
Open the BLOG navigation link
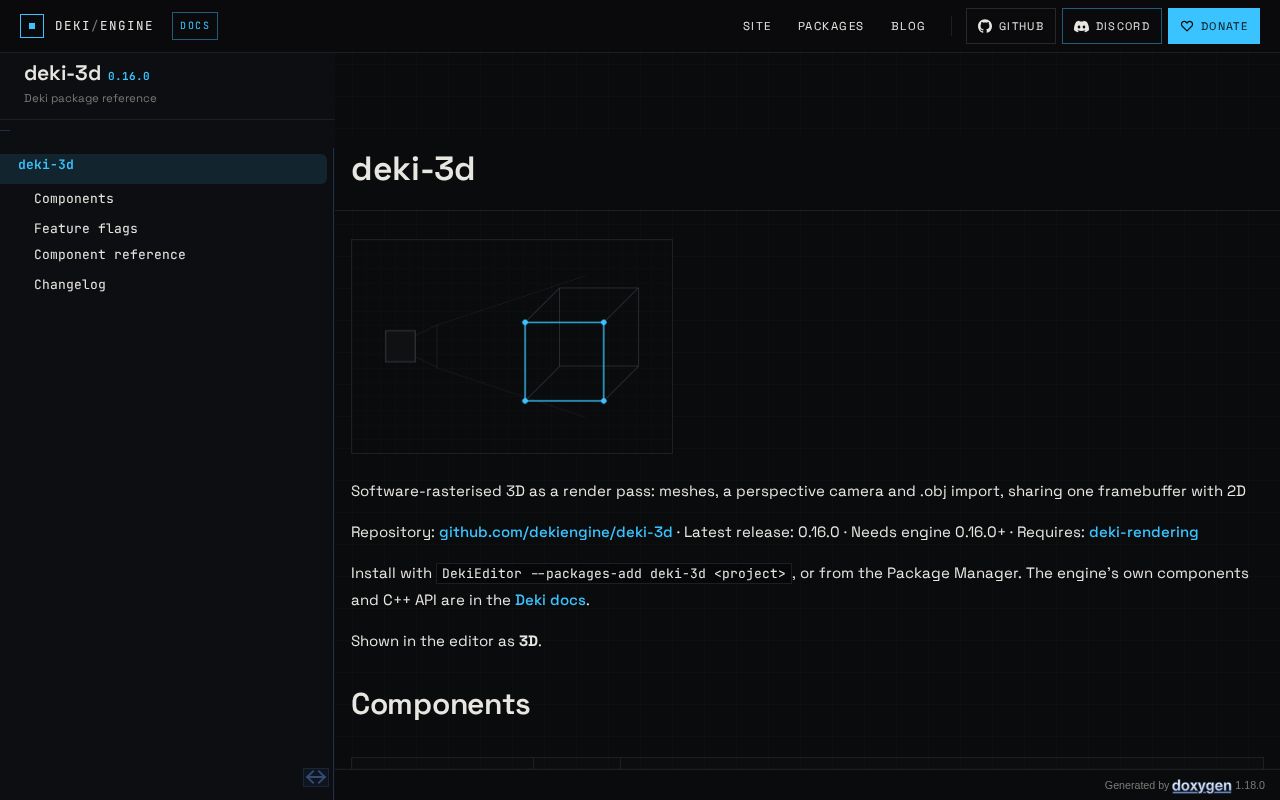point(908,26)
